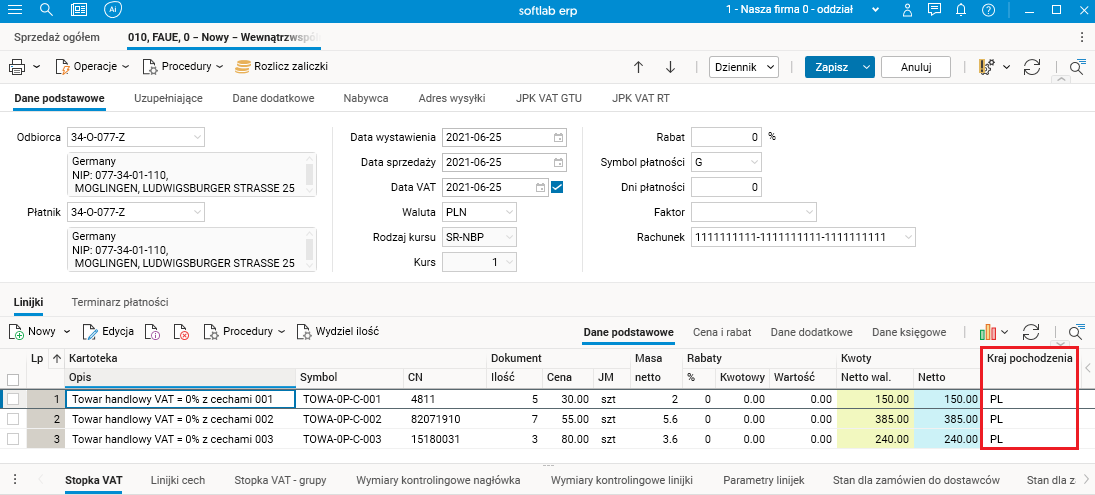Open the Linijki cech bottom tab
The height and width of the screenshot is (495, 1095).
[x=178, y=480]
